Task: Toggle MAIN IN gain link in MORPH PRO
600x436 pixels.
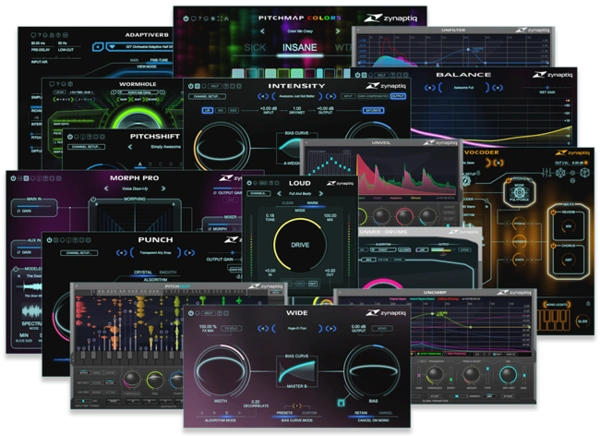Action: pyautogui.click(x=19, y=211)
